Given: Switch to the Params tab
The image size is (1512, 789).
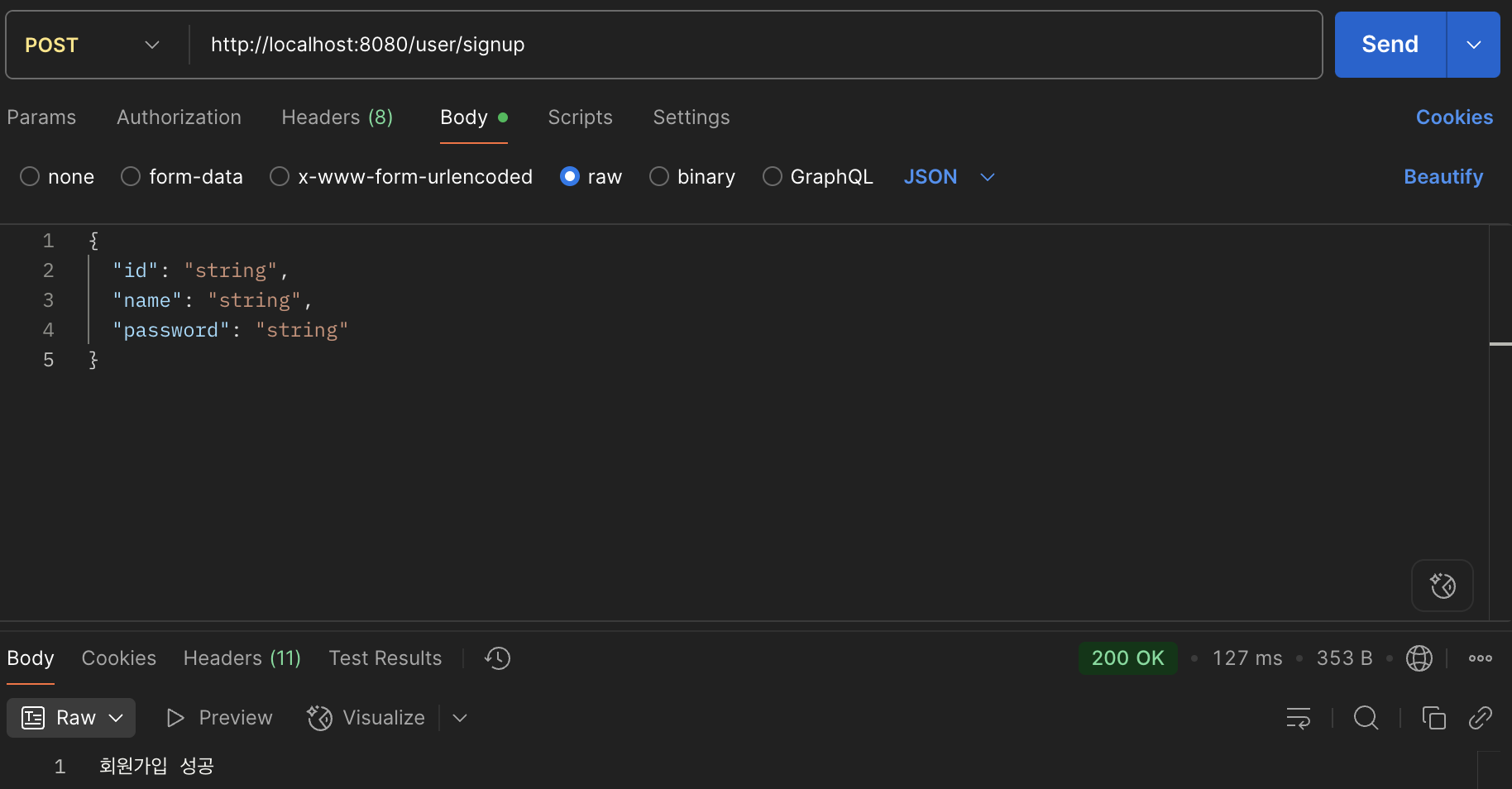Looking at the screenshot, I should coord(41,117).
